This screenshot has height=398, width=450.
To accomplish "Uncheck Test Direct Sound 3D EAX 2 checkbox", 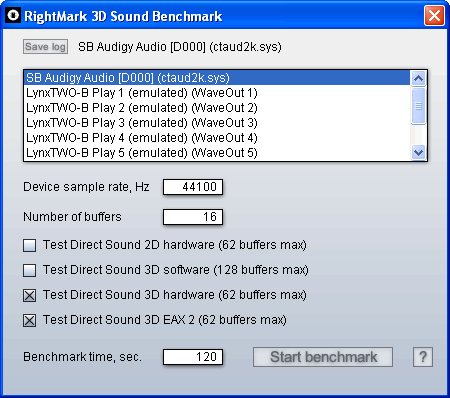I will (x=30, y=320).
